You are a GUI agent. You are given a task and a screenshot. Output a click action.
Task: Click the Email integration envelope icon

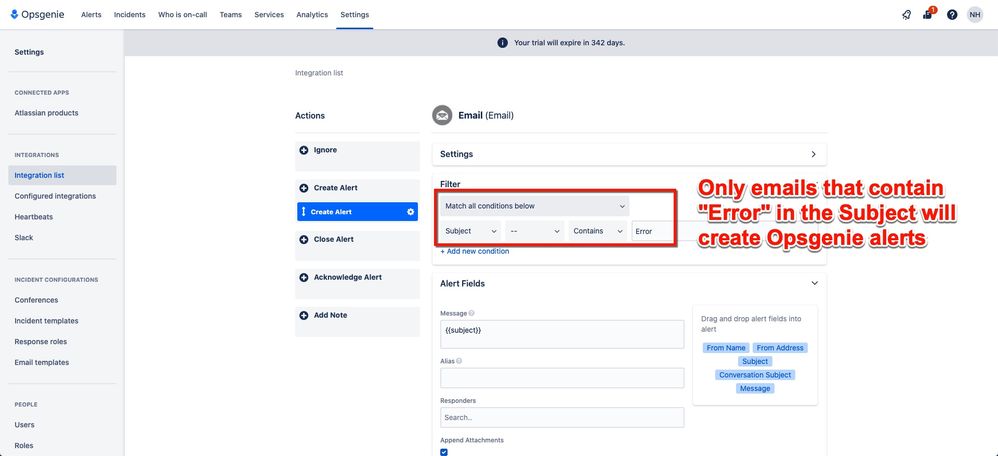click(x=442, y=115)
